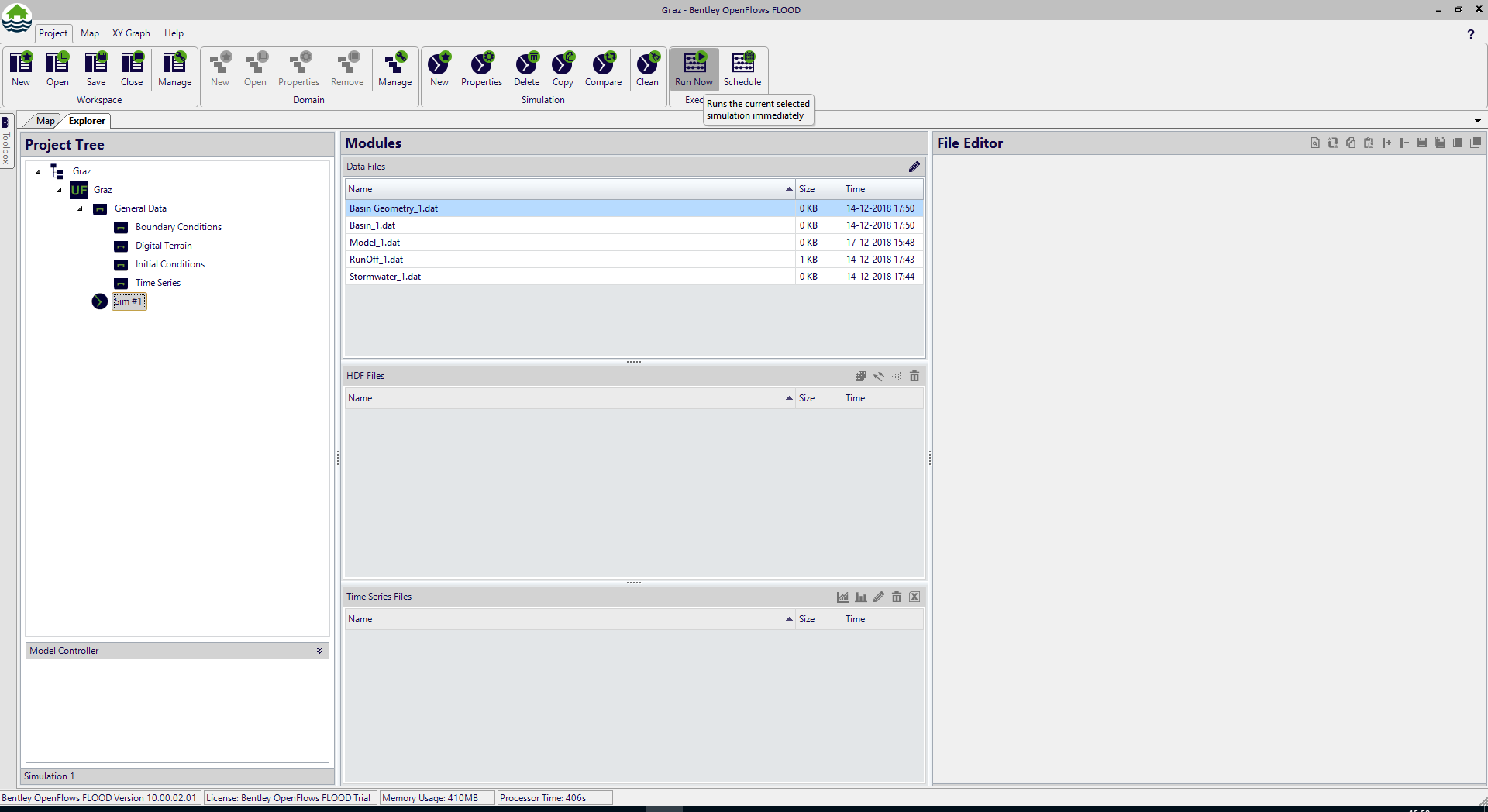The image size is (1488, 812).
Task: Open the Help question mark
Action: [1470, 34]
